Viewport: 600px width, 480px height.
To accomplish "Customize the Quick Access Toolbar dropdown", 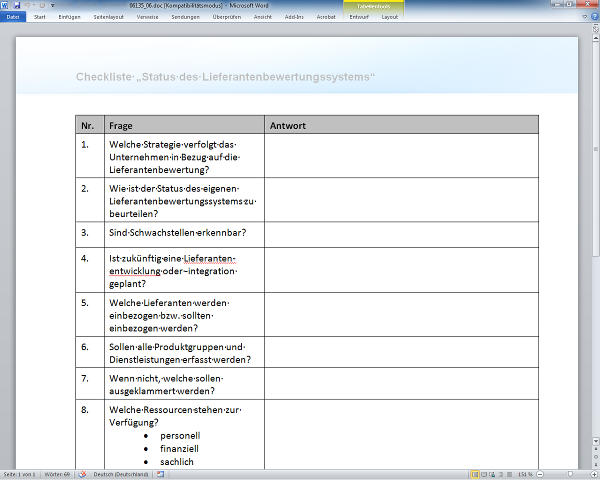I will coord(53,6).
